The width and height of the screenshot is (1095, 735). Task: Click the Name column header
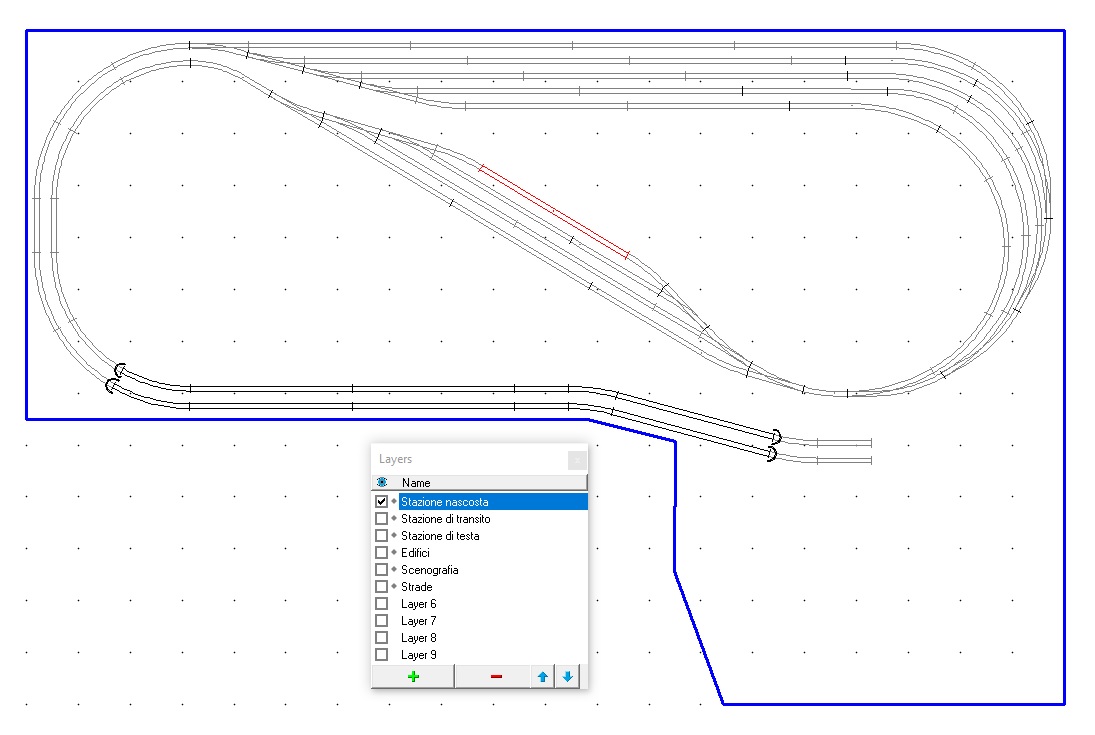[416, 483]
